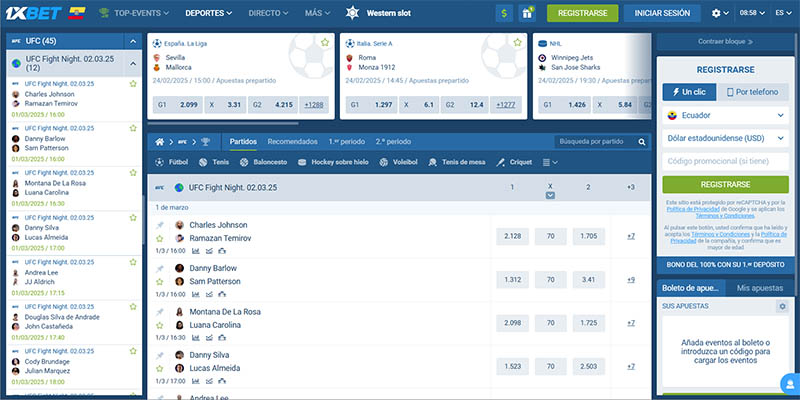Click REGISTRARSE button in registration form
Screen dimensions: 800x400
[725, 184]
